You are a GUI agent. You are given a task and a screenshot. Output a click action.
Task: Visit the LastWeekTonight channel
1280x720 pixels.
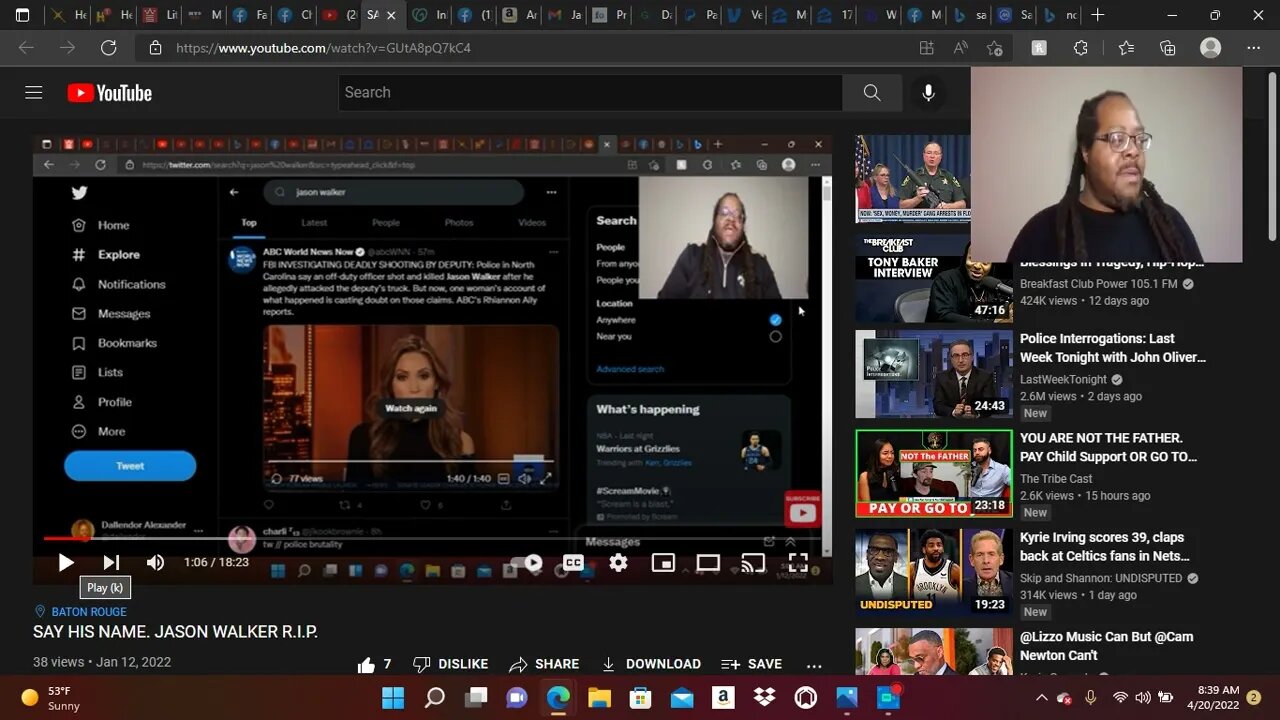(1063, 380)
